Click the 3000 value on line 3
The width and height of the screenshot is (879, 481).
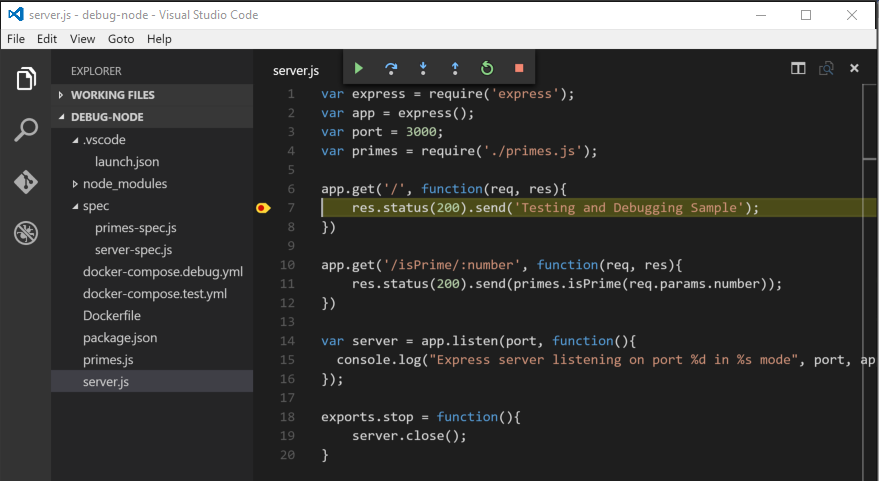(421, 132)
